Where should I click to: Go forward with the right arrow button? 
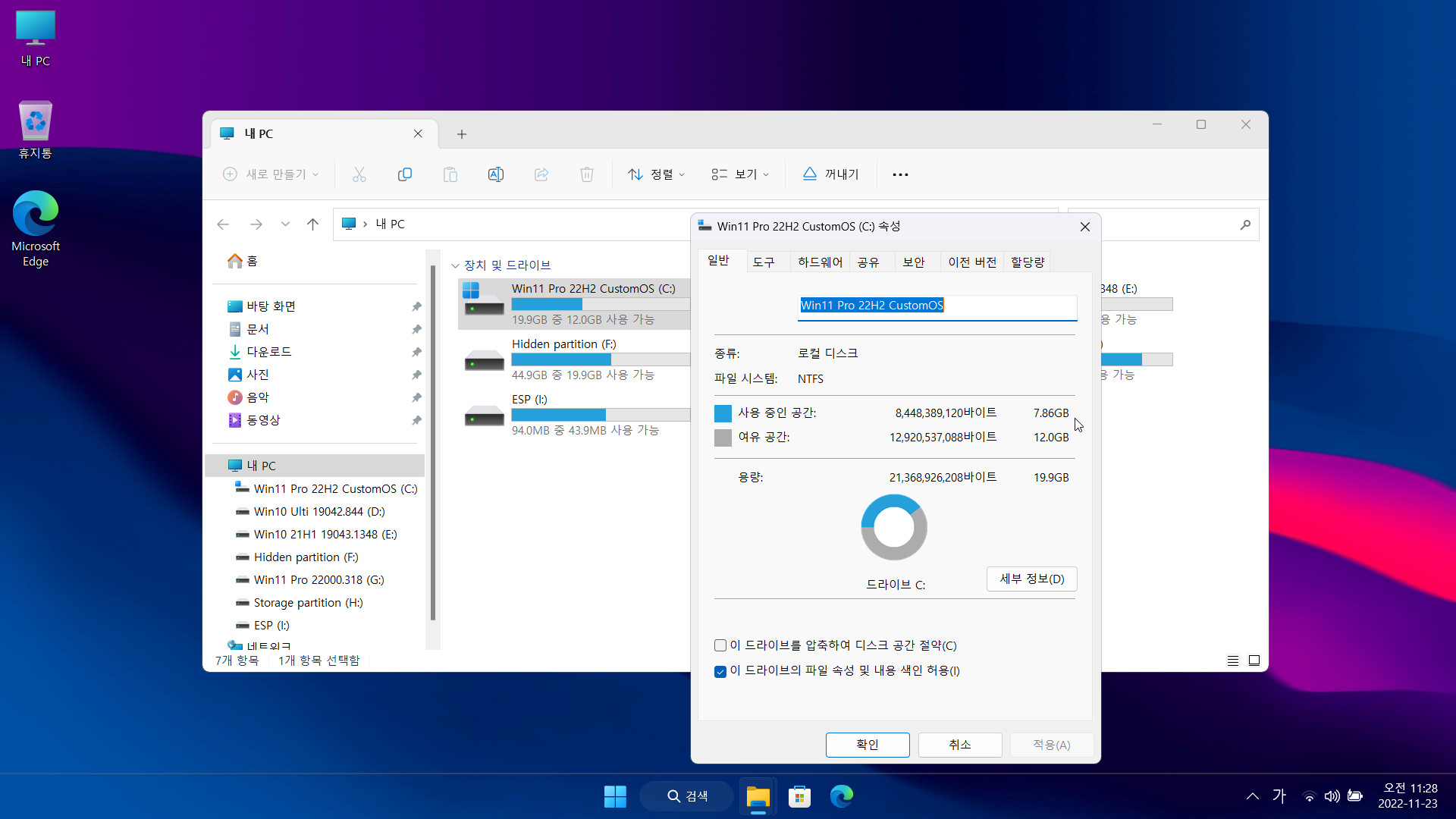(x=256, y=224)
